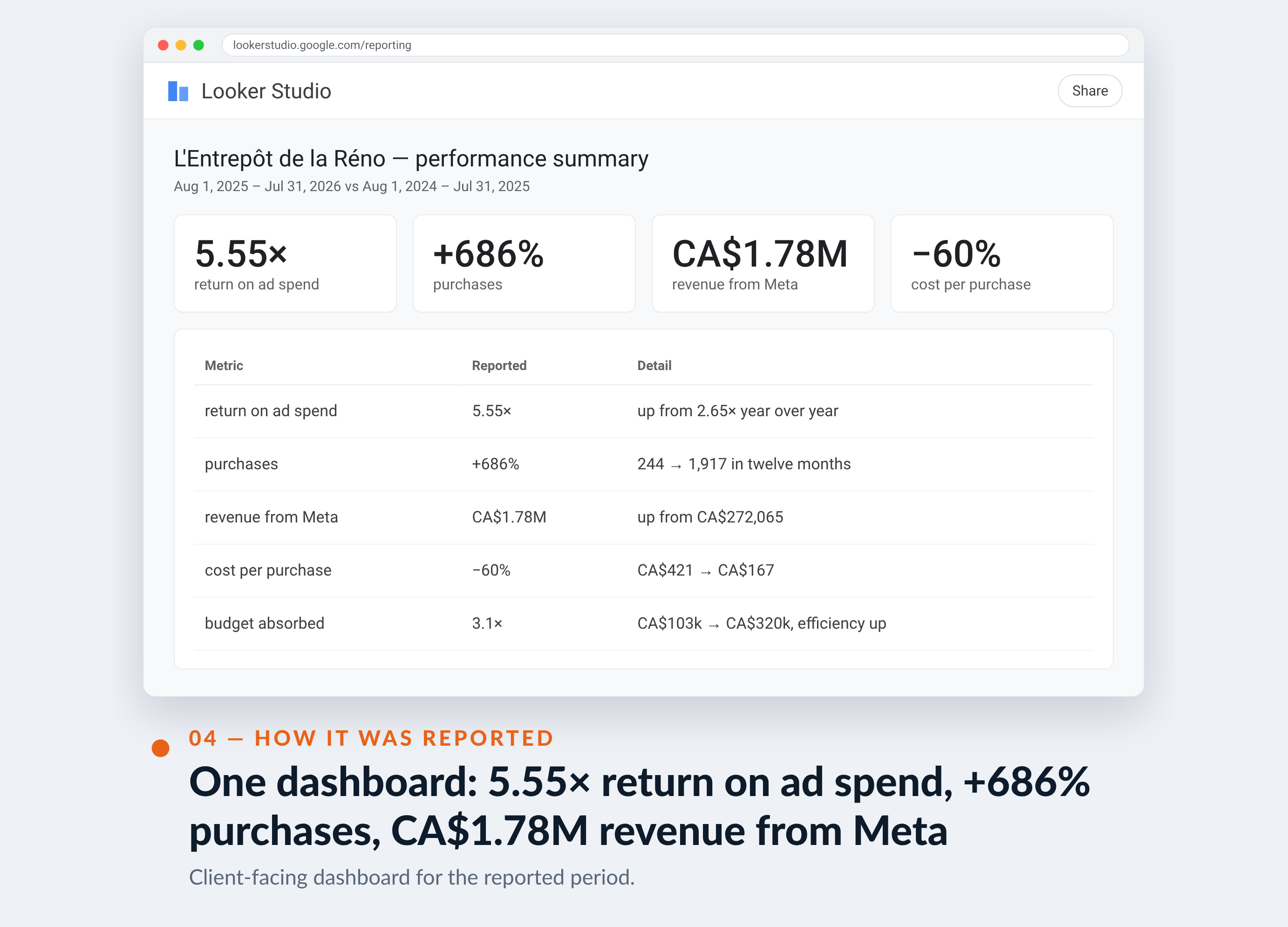Click the +686% value in the table
This screenshot has width=1288, height=927.
coord(495,464)
